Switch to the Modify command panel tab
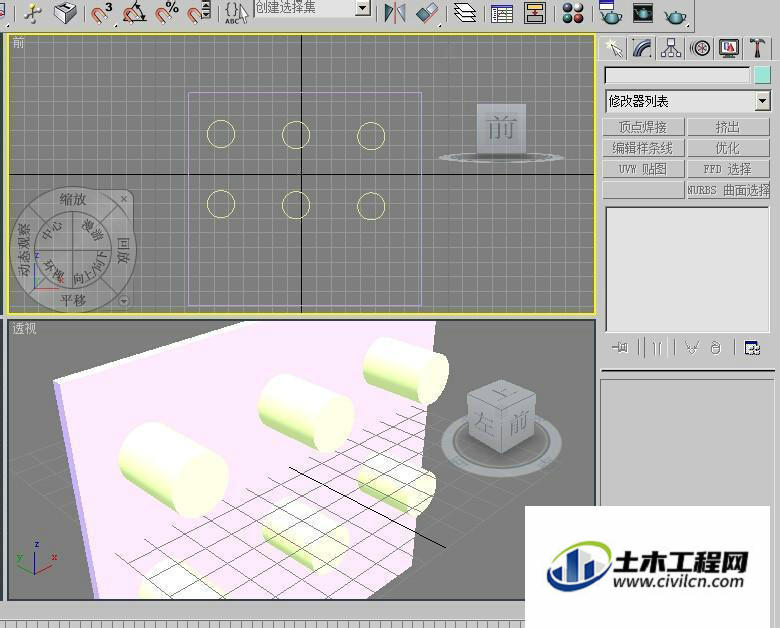Viewport: 780px width, 628px height. (x=642, y=48)
